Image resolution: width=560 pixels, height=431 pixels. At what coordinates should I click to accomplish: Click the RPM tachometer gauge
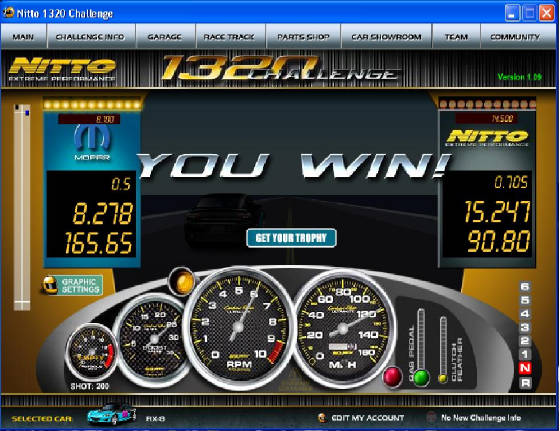pos(239,328)
